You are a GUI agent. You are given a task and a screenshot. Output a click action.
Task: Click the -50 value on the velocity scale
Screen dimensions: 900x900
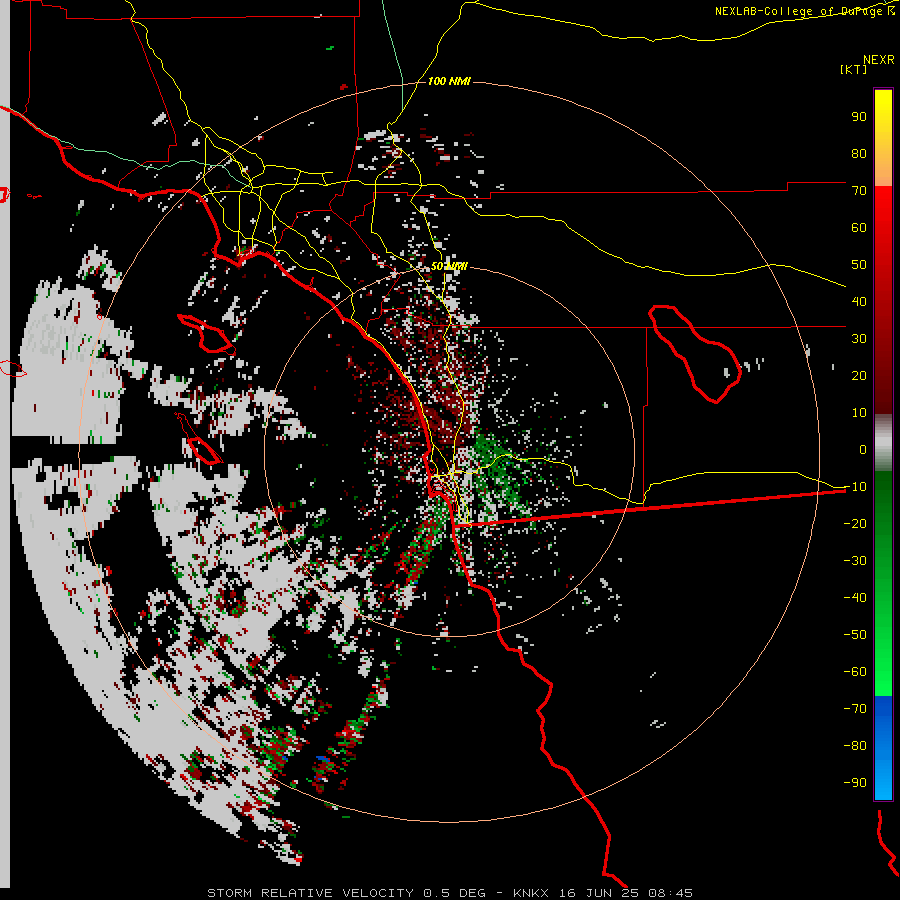(x=855, y=635)
